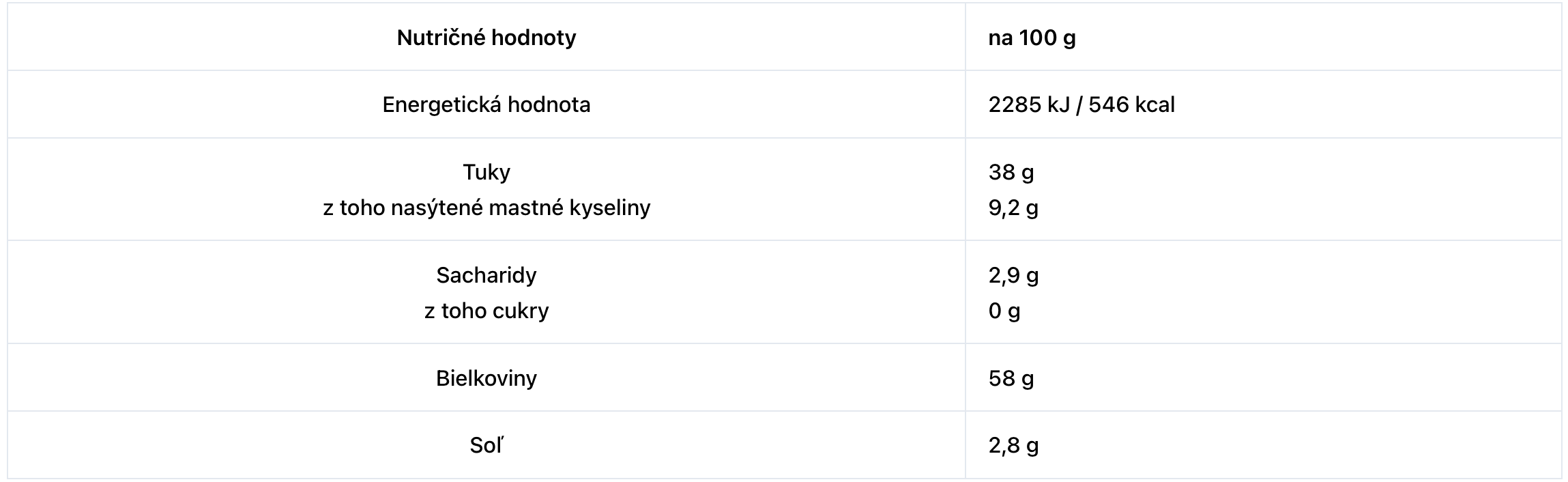Select the "na 100 g" column header
1568x482 pixels.
pyautogui.click(x=1032, y=38)
